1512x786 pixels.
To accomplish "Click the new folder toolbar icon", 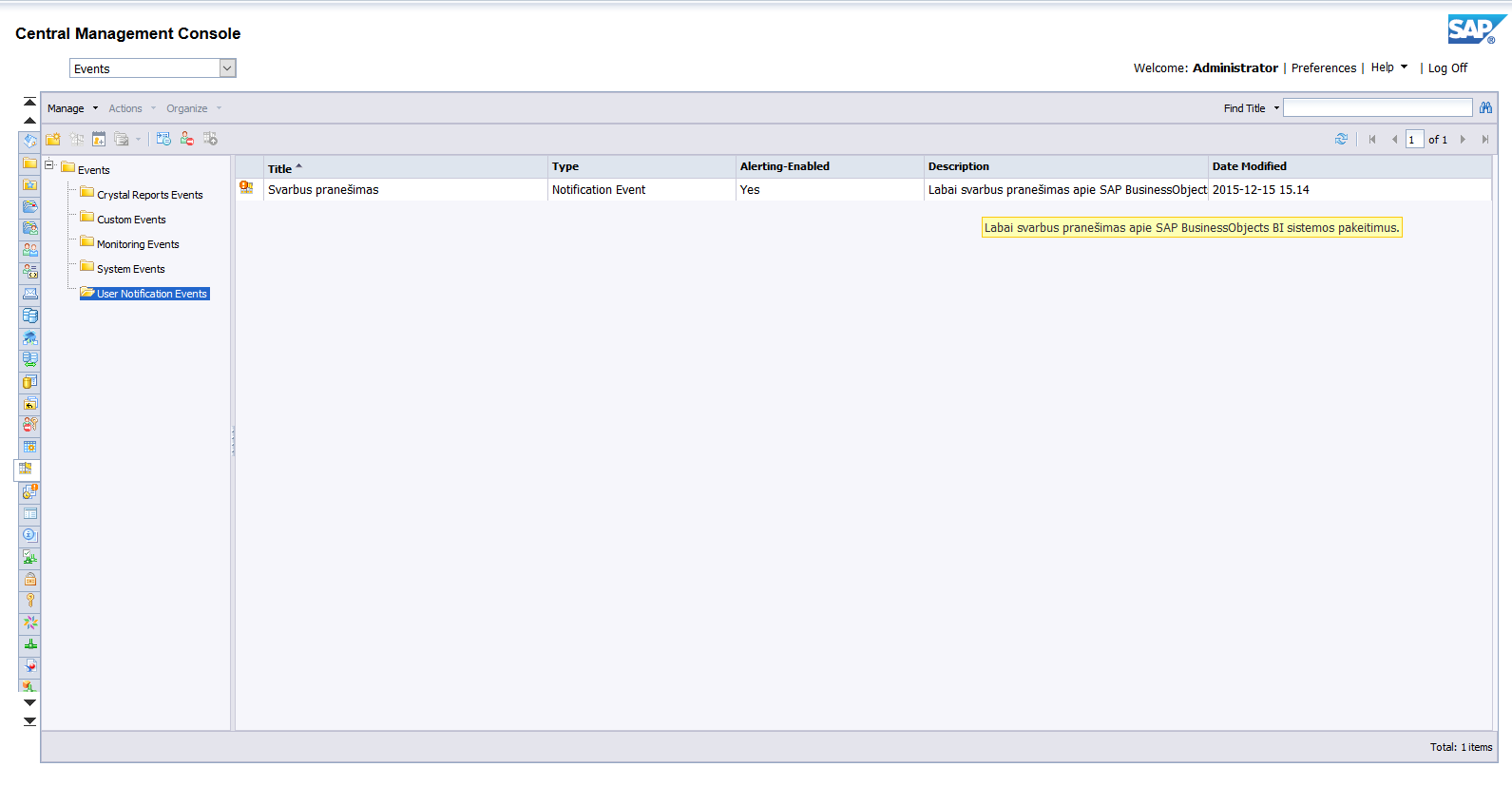I will (53, 140).
